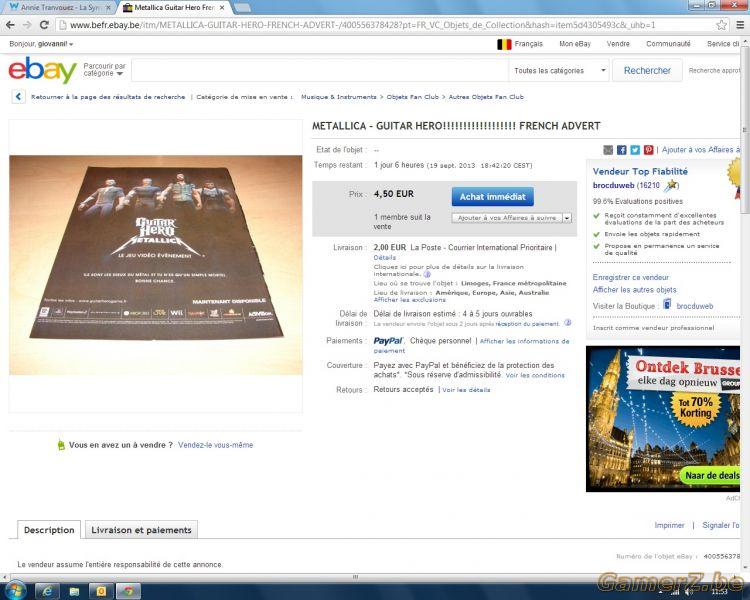This screenshot has height=600, width=750.
Task: Click the Imprimer link
Action: [669, 525]
